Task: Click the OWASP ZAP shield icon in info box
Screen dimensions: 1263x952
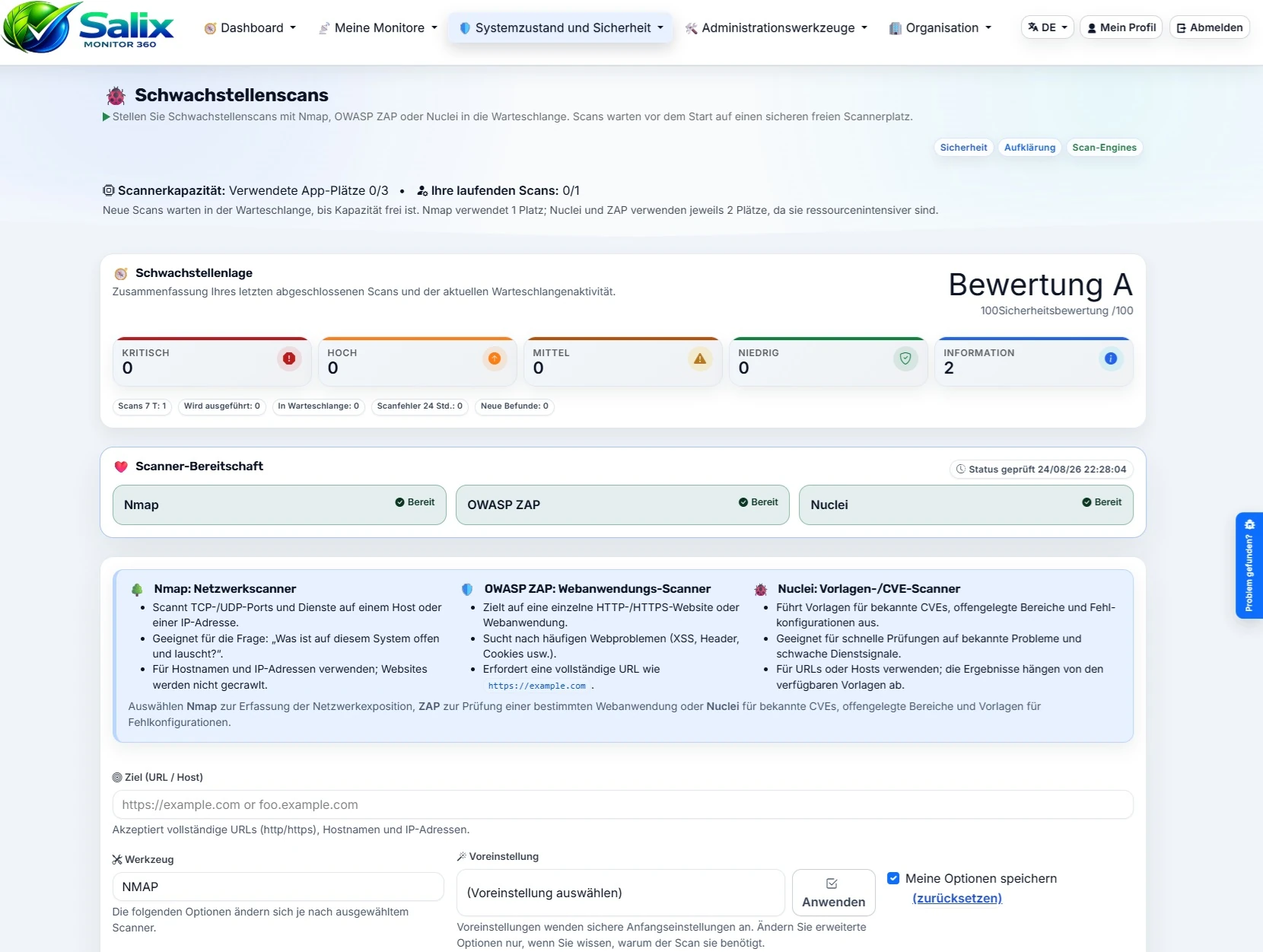Action: [467, 590]
